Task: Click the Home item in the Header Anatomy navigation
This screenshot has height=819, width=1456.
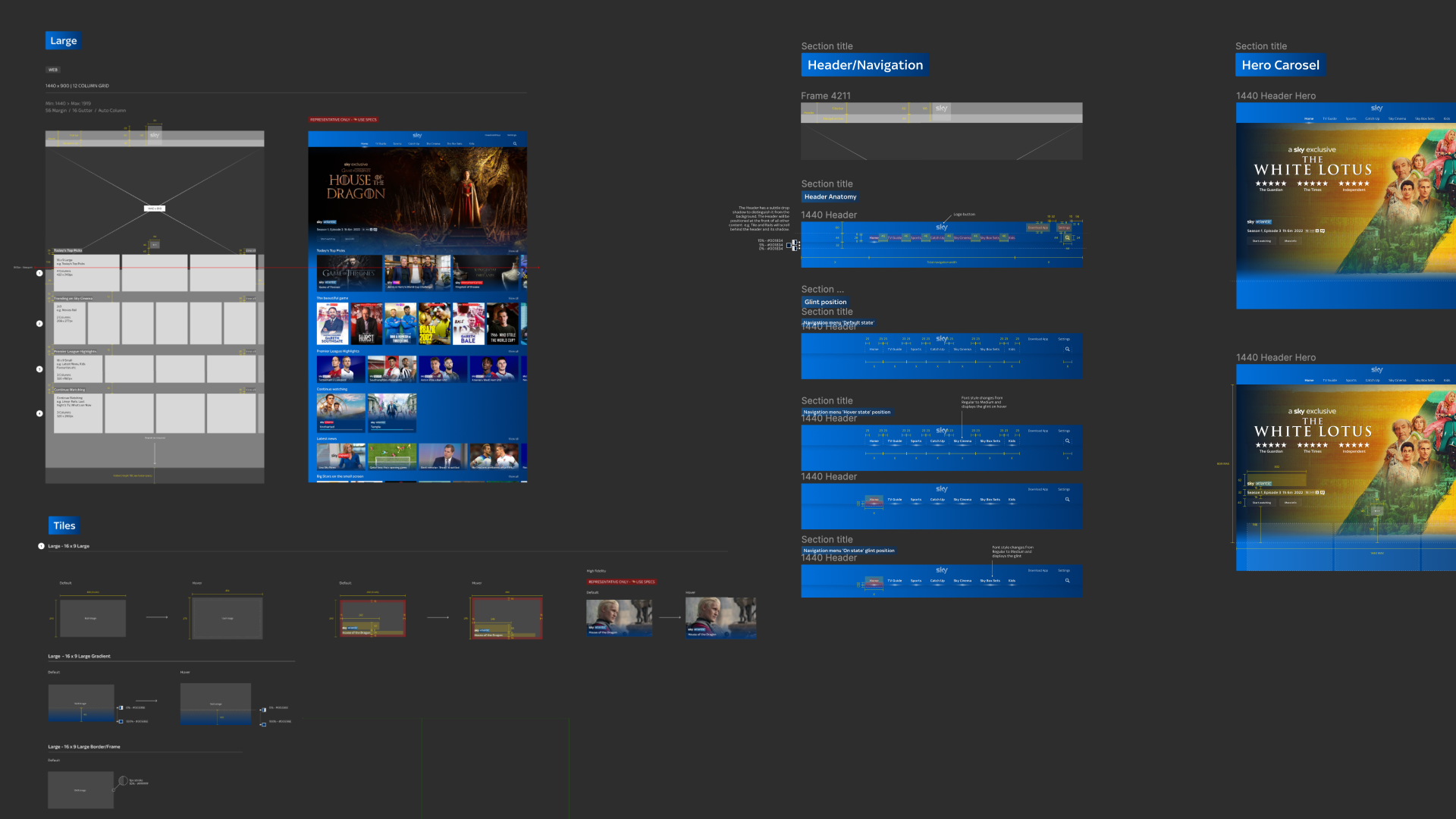Action: [x=874, y=238]
